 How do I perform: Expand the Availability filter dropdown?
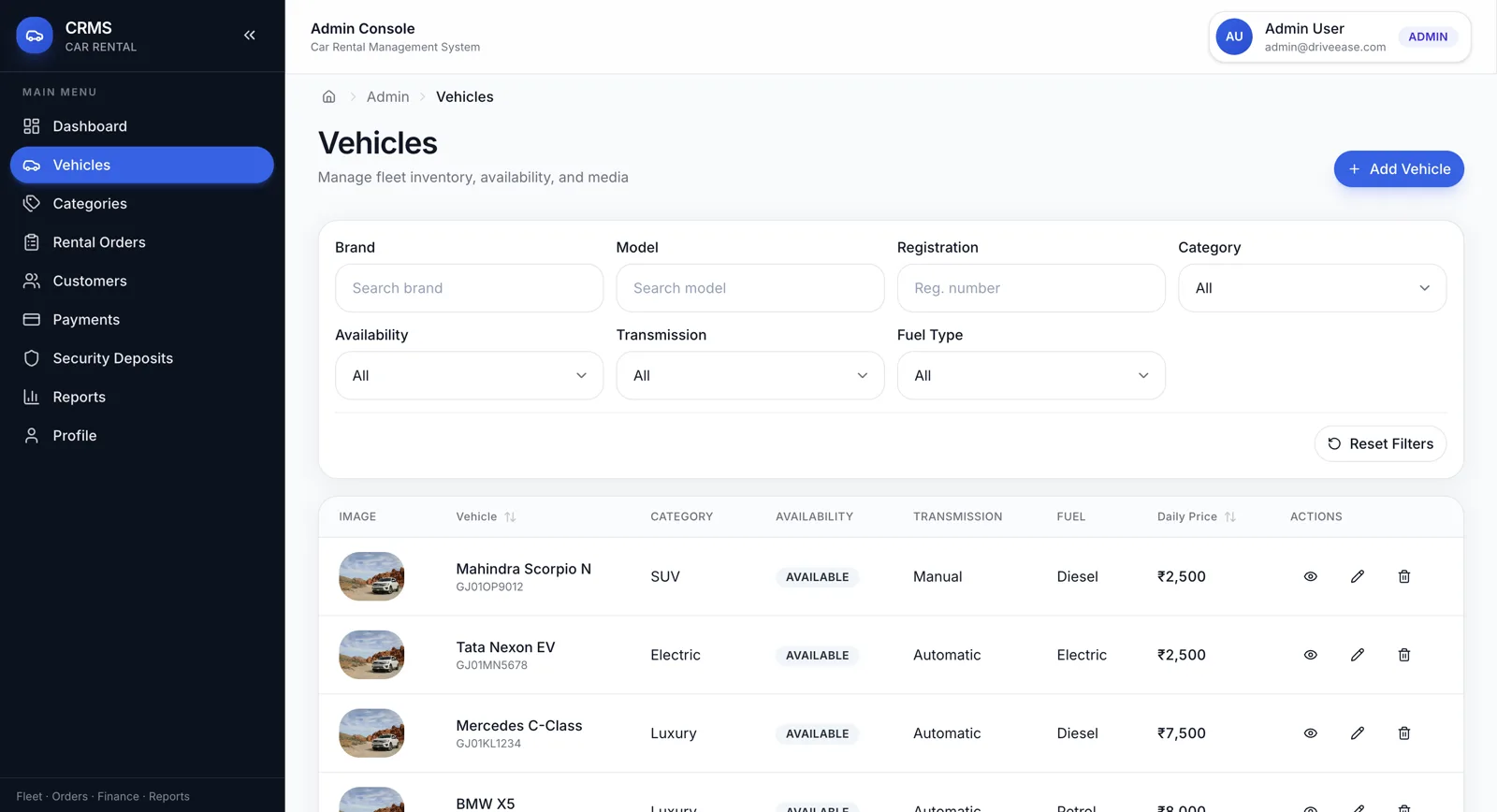(x=469, y=375)
